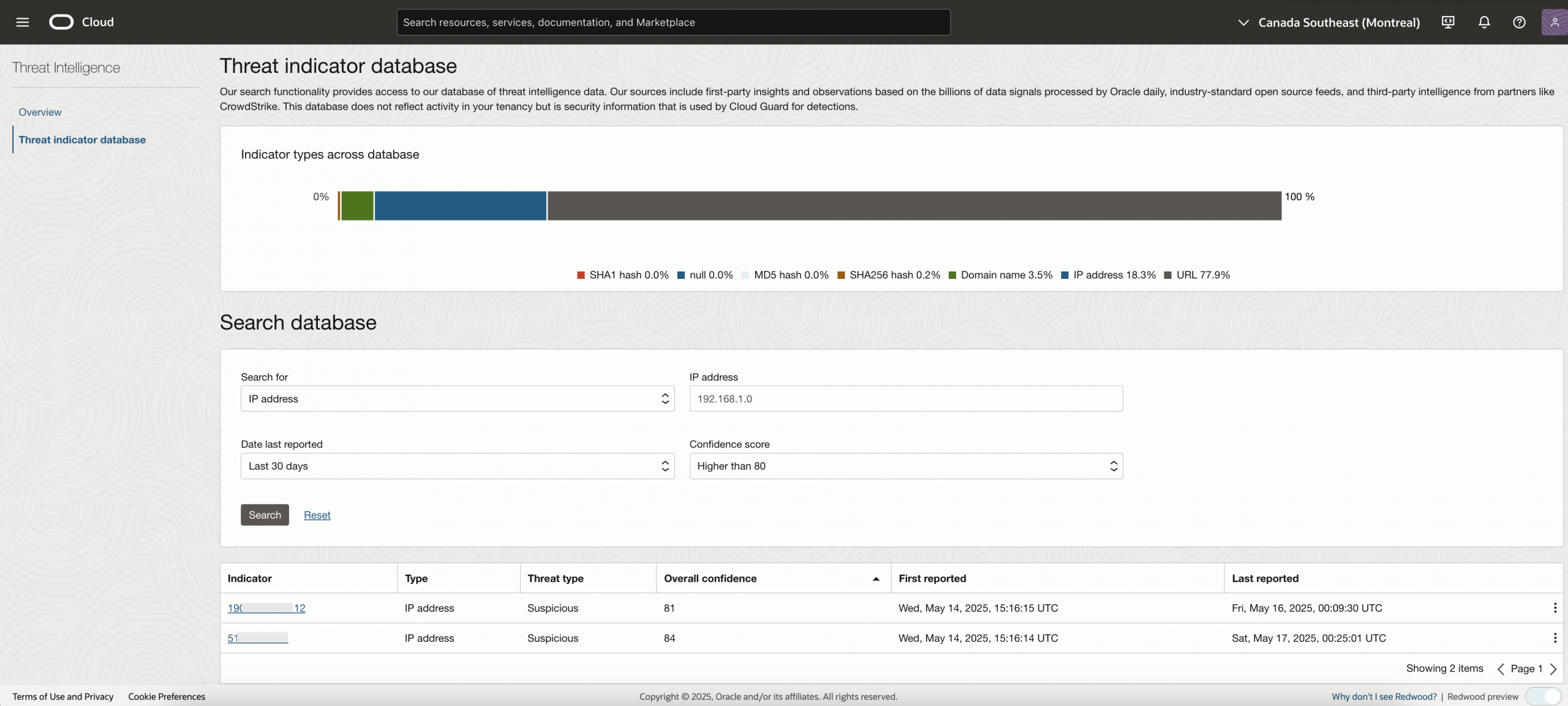The image size is (1568, 706).
Task: Open the notifications bell
Action: 1484,22
